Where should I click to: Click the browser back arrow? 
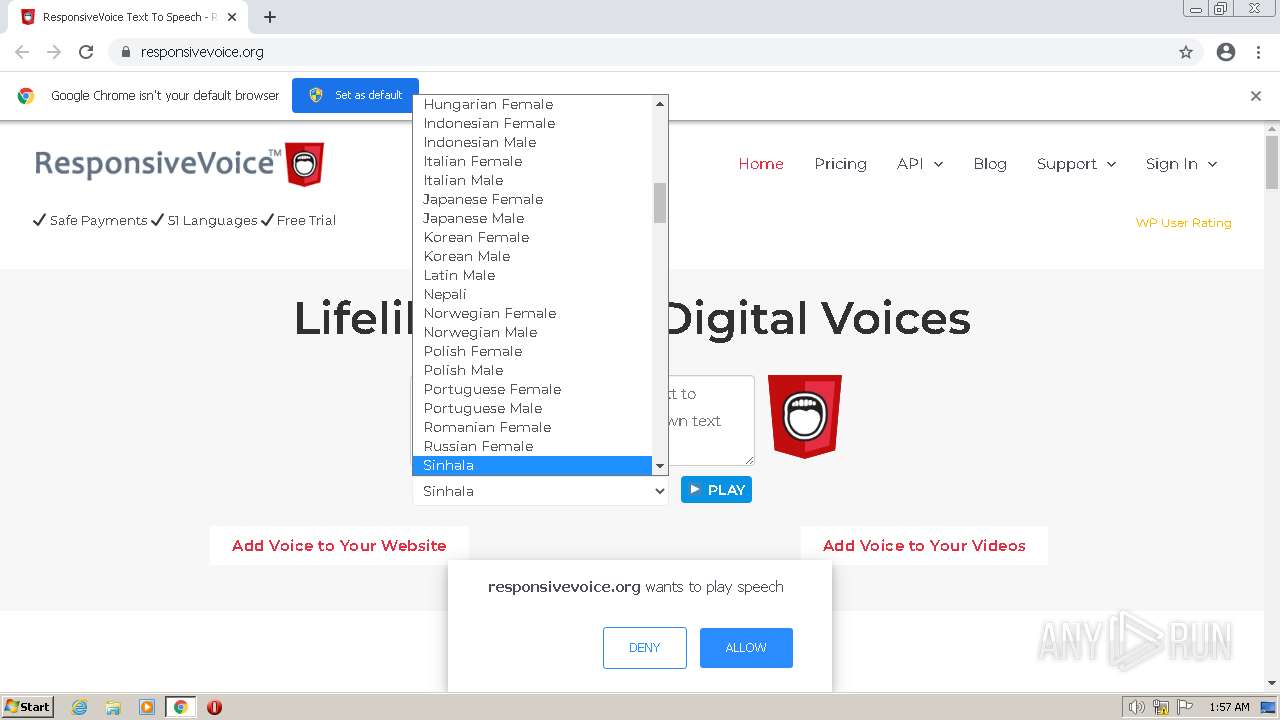[x=22, y=52]
